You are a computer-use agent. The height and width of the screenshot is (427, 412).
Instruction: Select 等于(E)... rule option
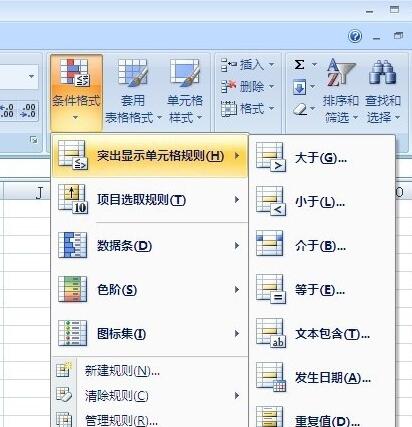click(x=322, y=289)
